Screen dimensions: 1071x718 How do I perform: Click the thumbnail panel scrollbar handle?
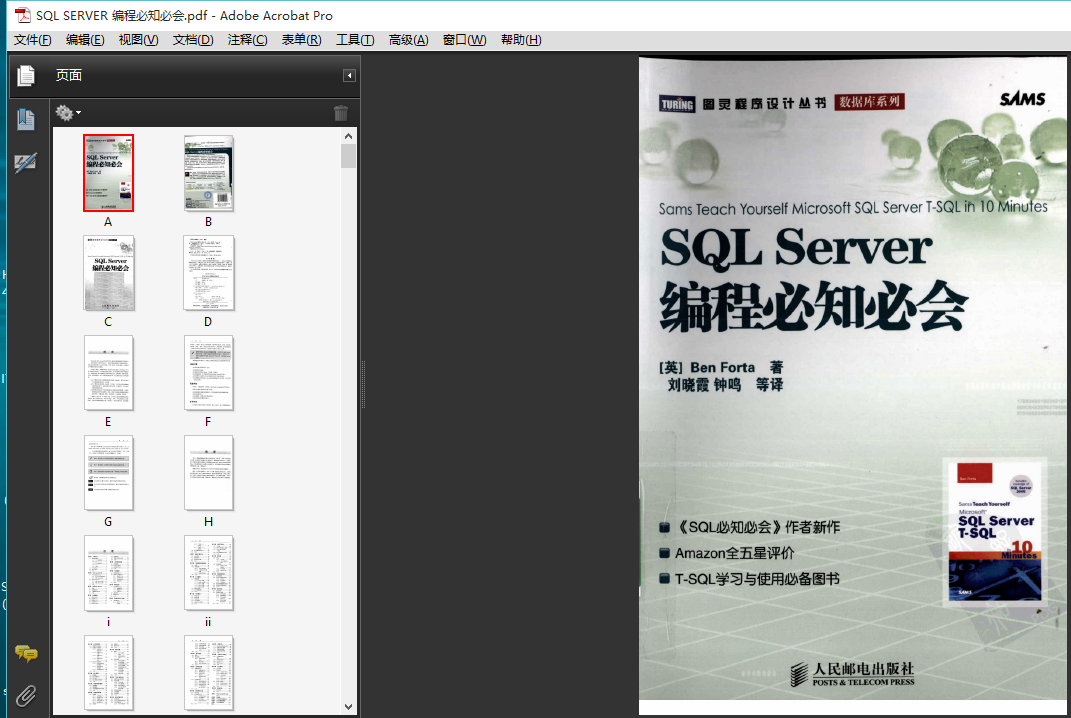point(348,156)
